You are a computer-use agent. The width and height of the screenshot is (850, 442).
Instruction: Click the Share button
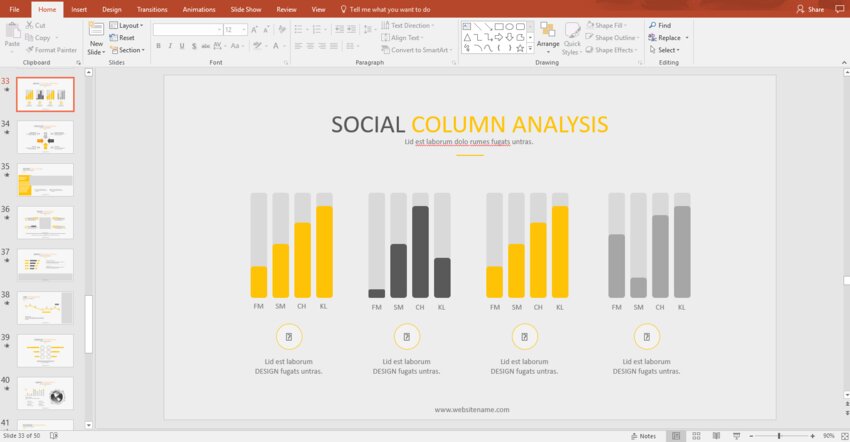[810, 9]
